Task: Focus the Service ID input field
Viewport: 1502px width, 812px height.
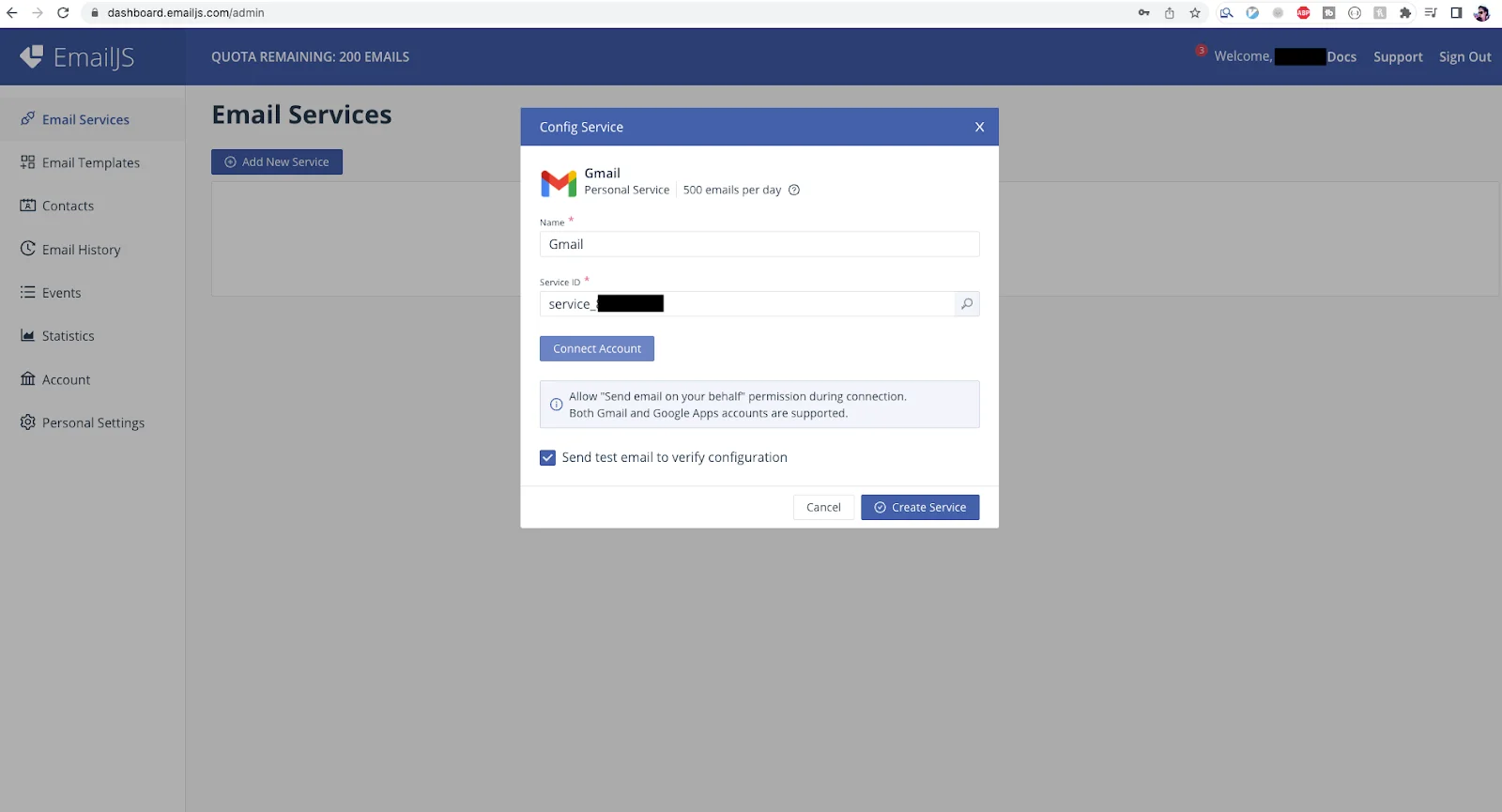Action: click(x=747, y=303)
